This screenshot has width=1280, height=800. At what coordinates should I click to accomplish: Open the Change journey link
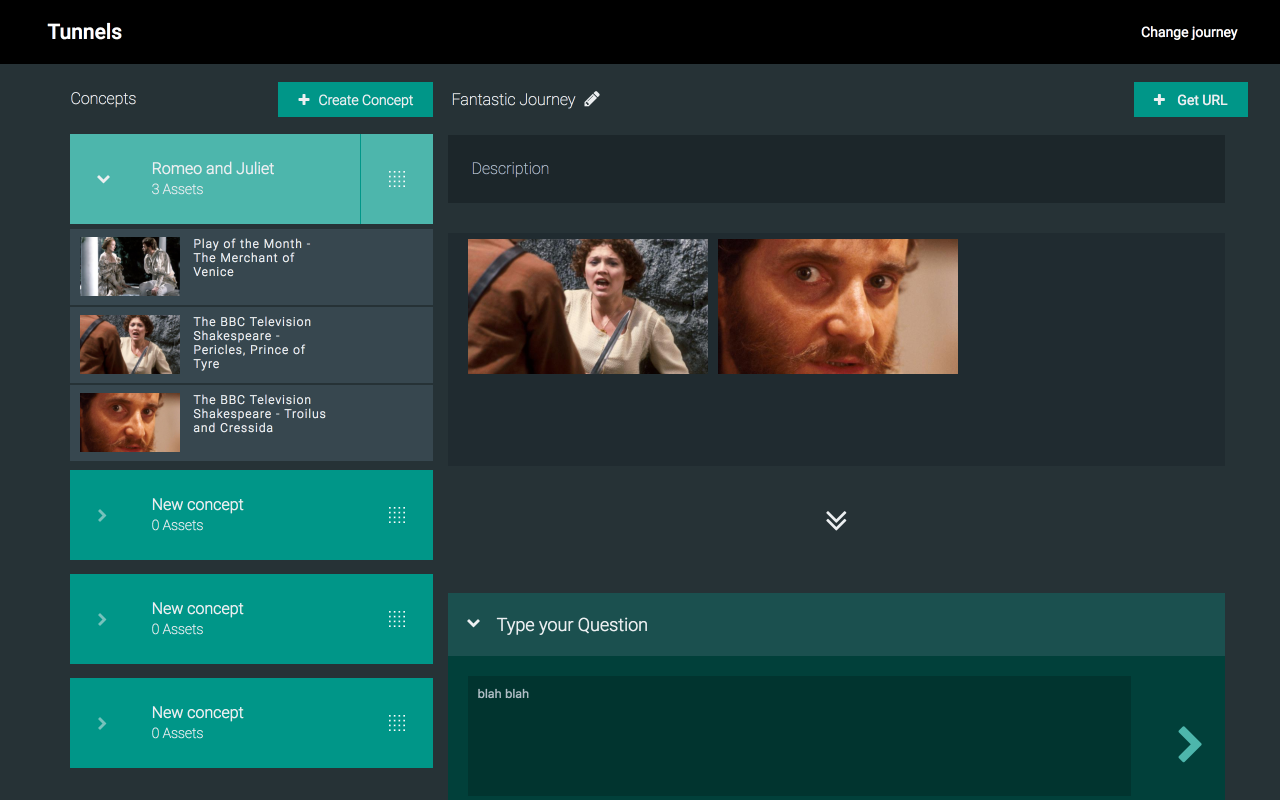tap(1189, 32)
